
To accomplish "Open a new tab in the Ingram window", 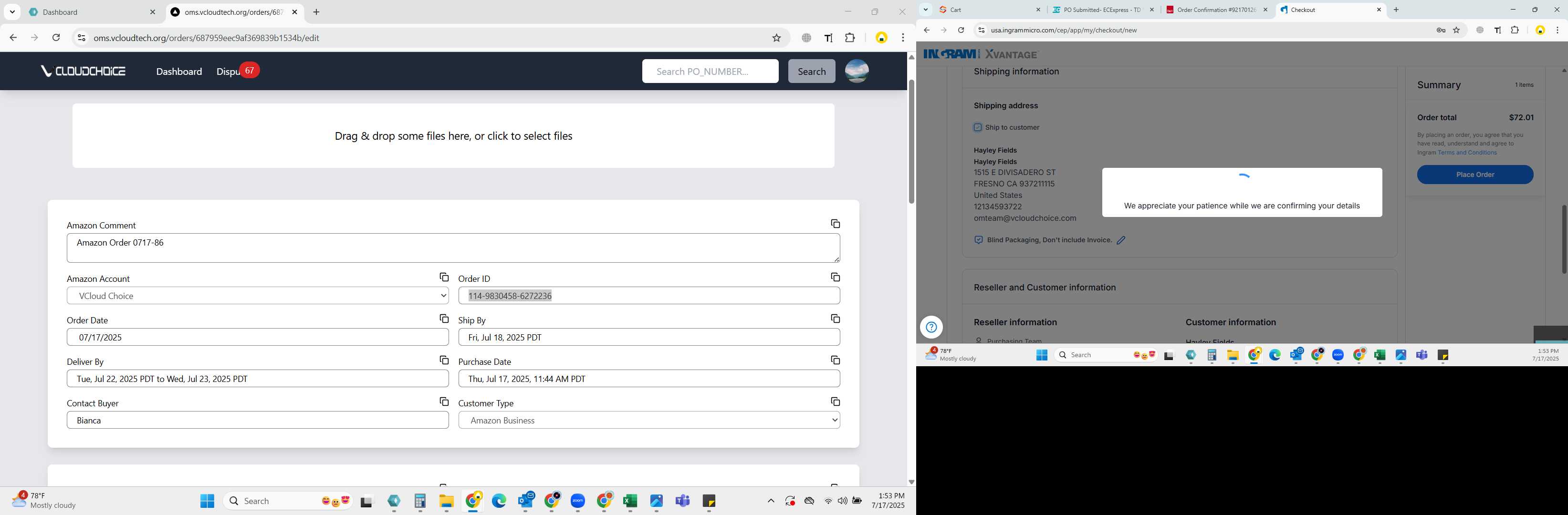I will 1396,10.
